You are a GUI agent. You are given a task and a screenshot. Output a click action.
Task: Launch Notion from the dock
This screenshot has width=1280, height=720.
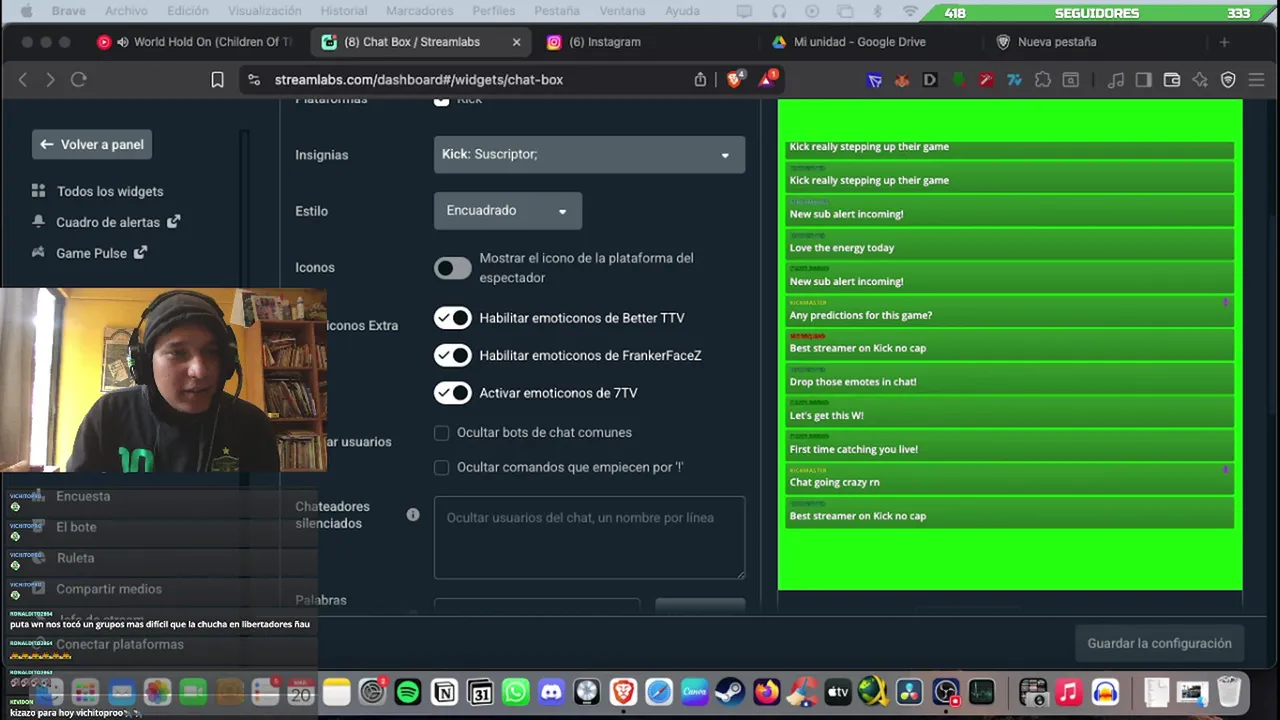coord(444,692)
